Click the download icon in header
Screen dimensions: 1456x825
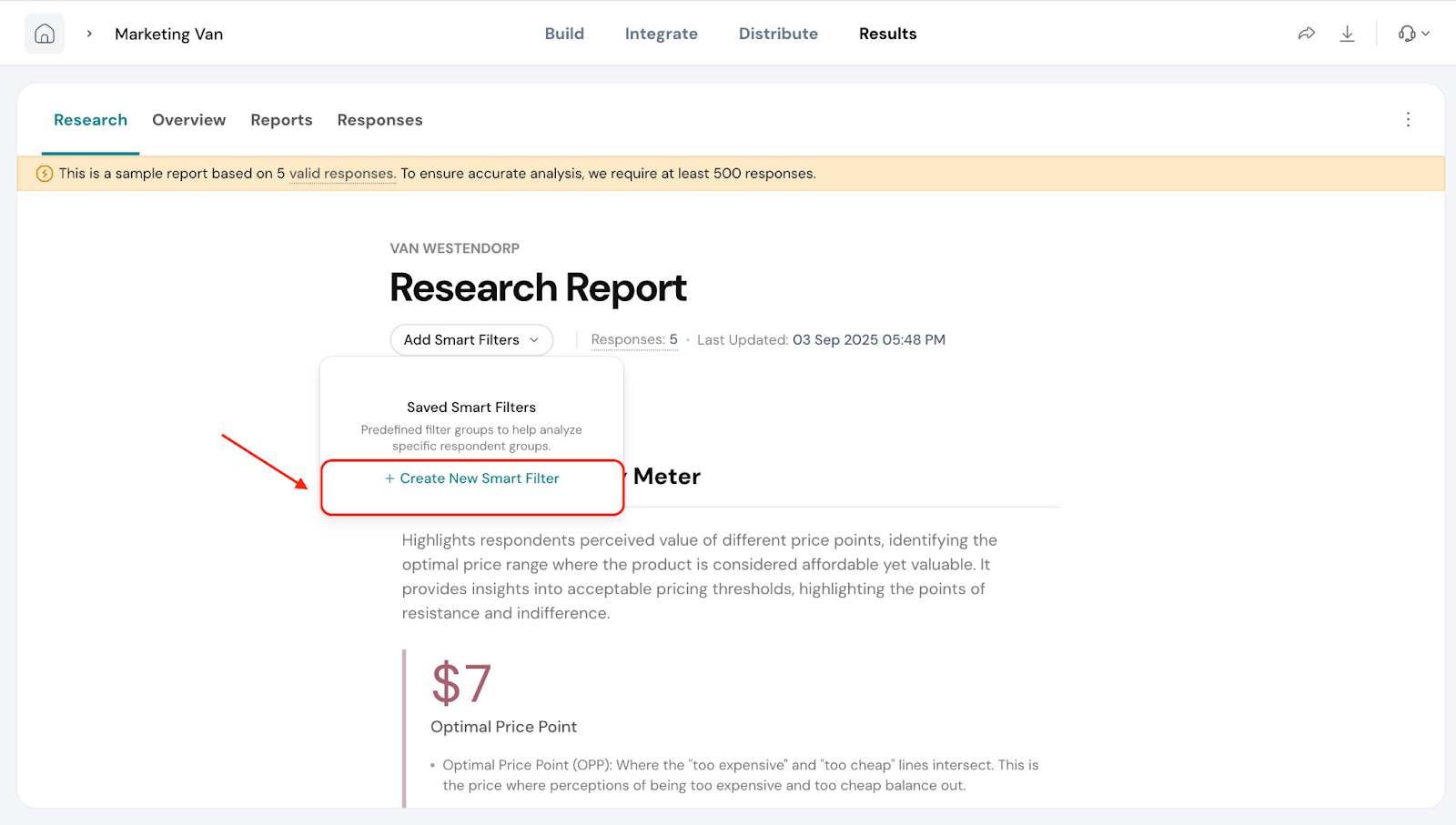pos(1347,34)
